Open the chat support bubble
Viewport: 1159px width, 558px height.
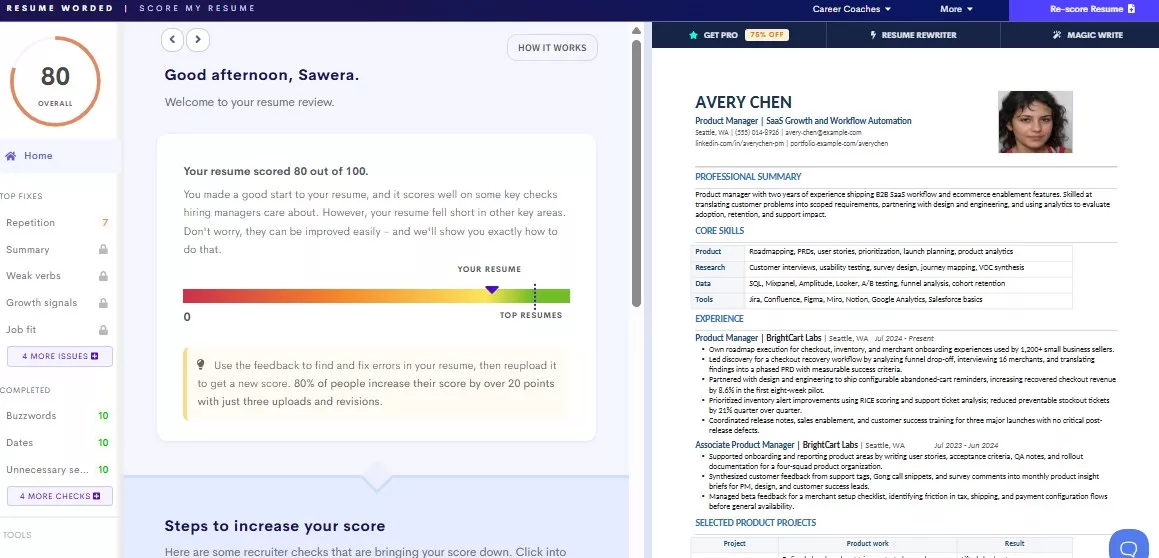[1128, 547]
